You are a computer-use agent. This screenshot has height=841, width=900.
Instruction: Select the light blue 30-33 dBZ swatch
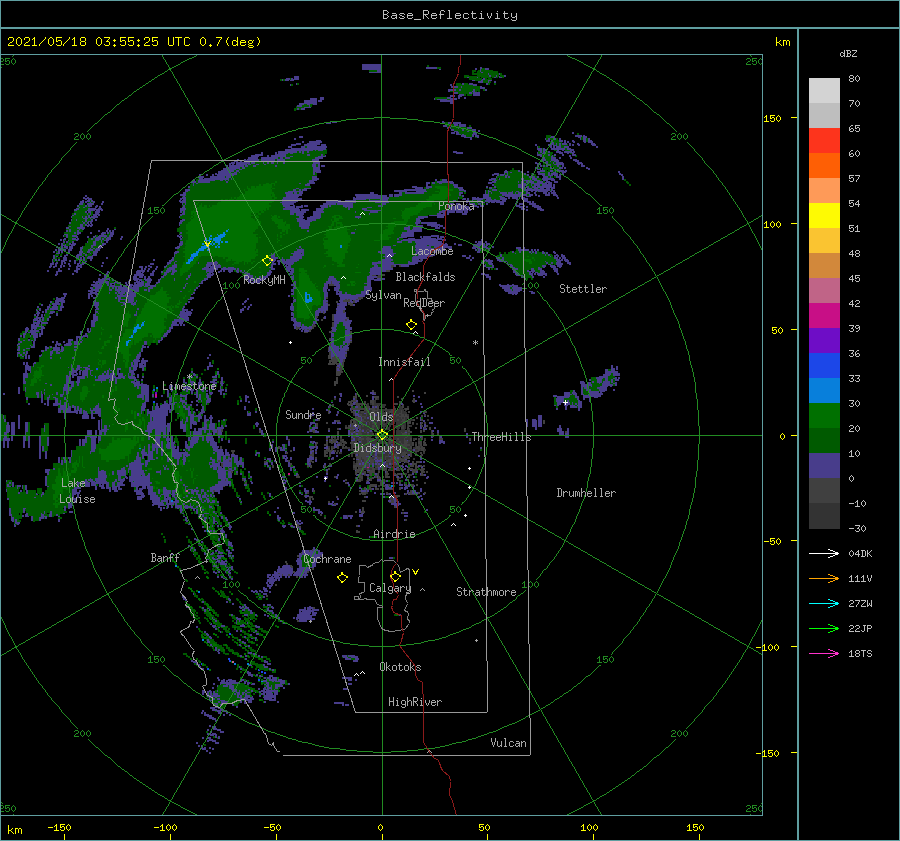[824, 391]
